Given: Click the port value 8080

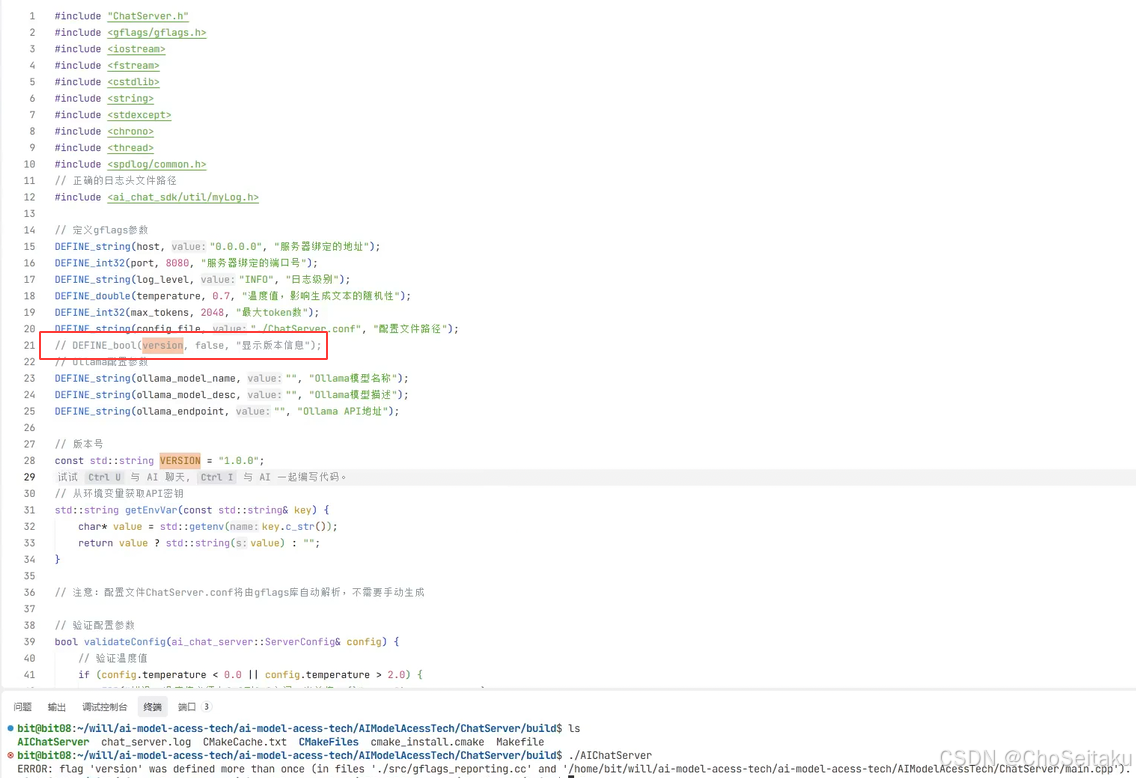Looking at the screenshot, I should coord(177,263).
